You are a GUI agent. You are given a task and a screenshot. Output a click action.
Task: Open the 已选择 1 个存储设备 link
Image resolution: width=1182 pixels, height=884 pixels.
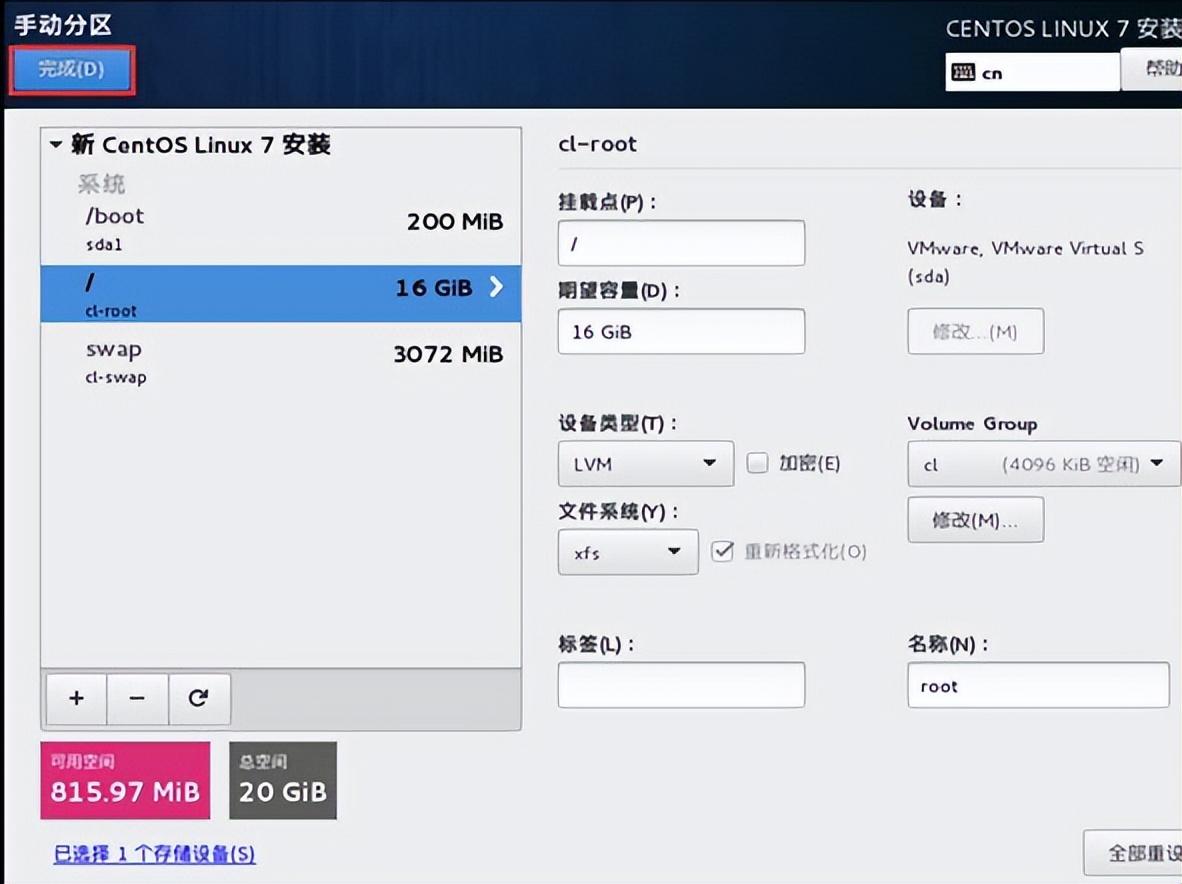click(154, 854)
